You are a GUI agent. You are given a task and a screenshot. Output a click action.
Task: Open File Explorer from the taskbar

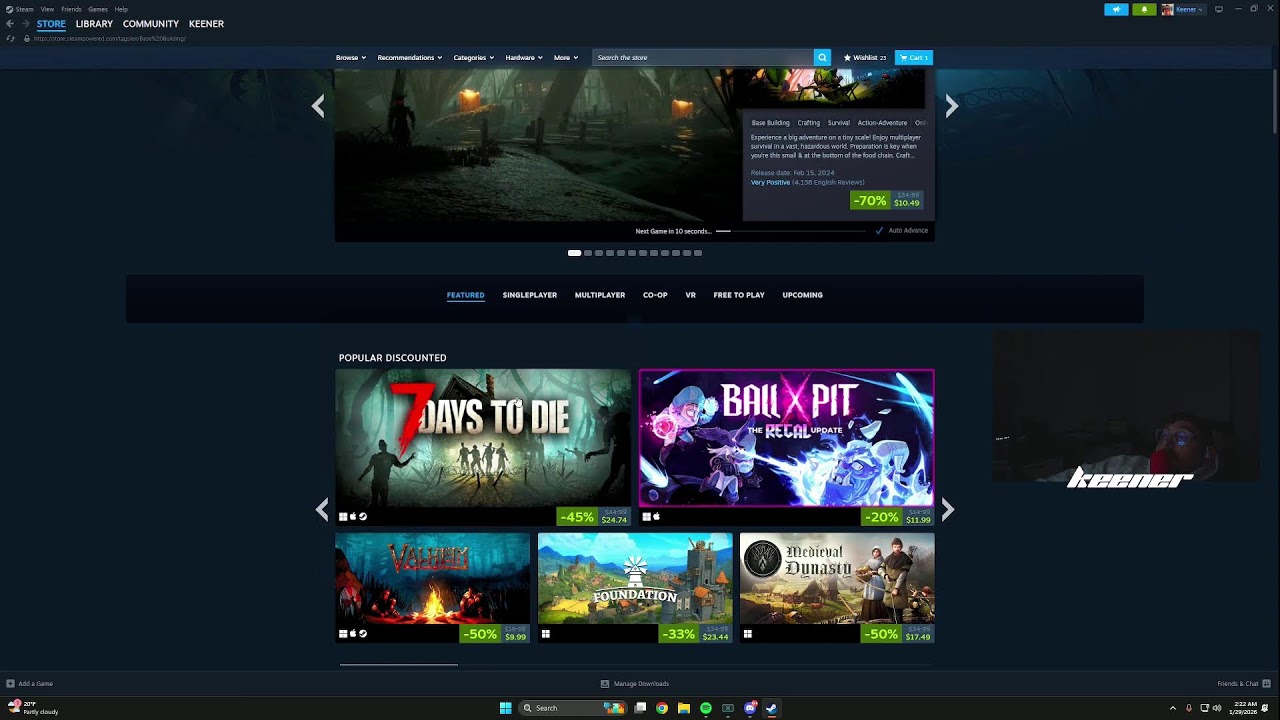684,708
